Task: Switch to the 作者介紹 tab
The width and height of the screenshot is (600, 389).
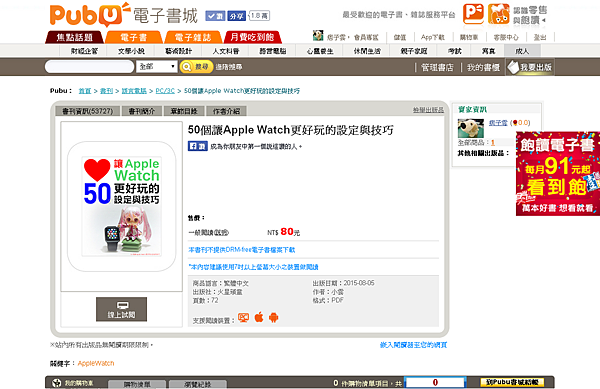Action: (x=226, y=111)
